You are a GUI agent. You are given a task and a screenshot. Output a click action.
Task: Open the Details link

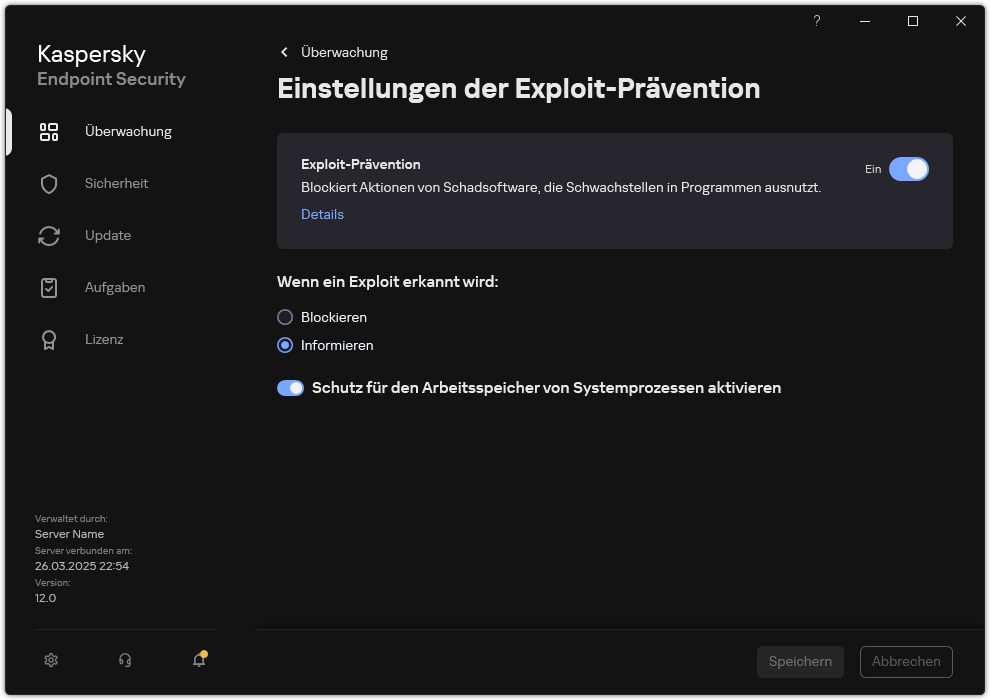point(322,214)
